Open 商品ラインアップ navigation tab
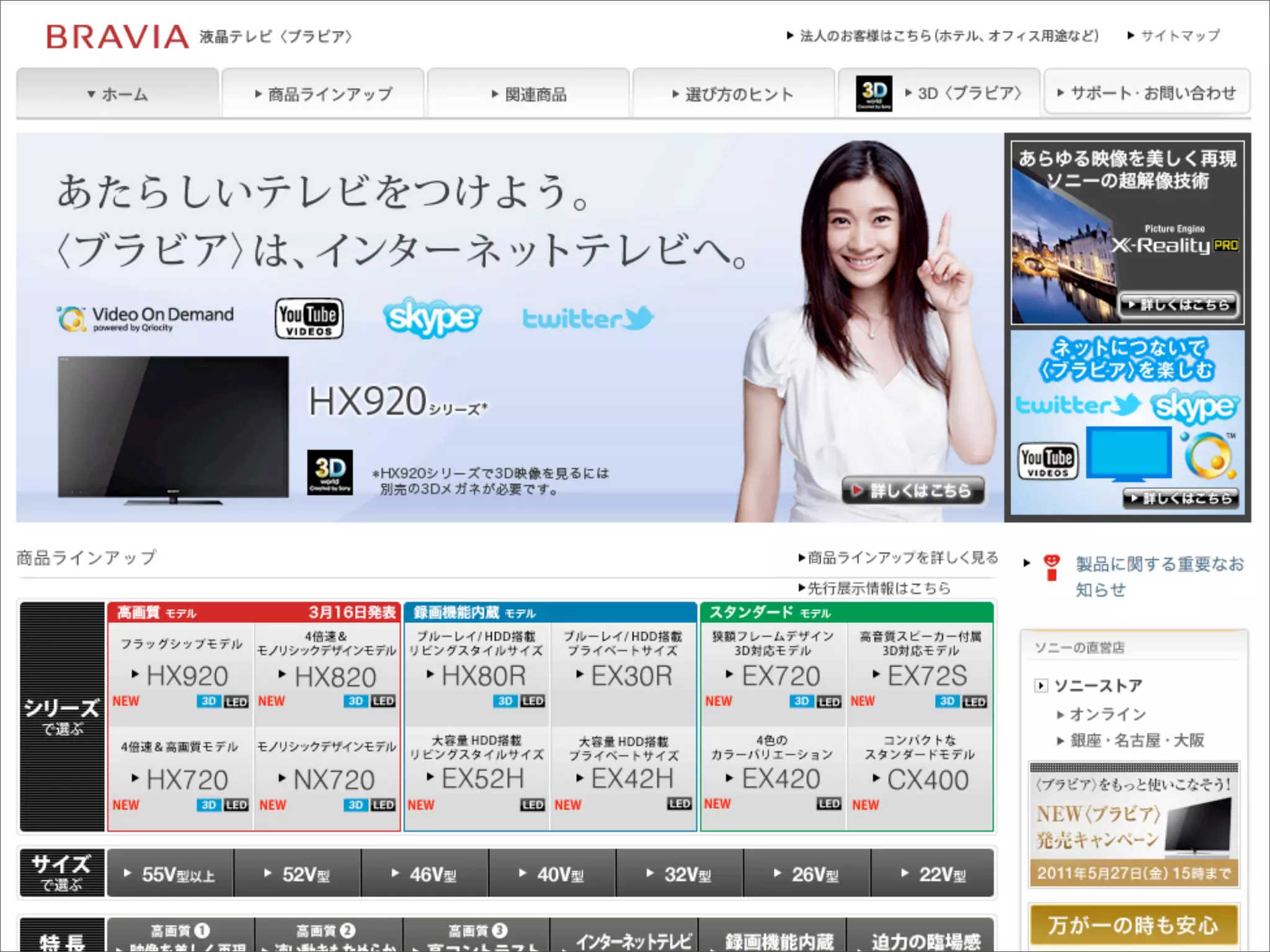 click(324, 94)
